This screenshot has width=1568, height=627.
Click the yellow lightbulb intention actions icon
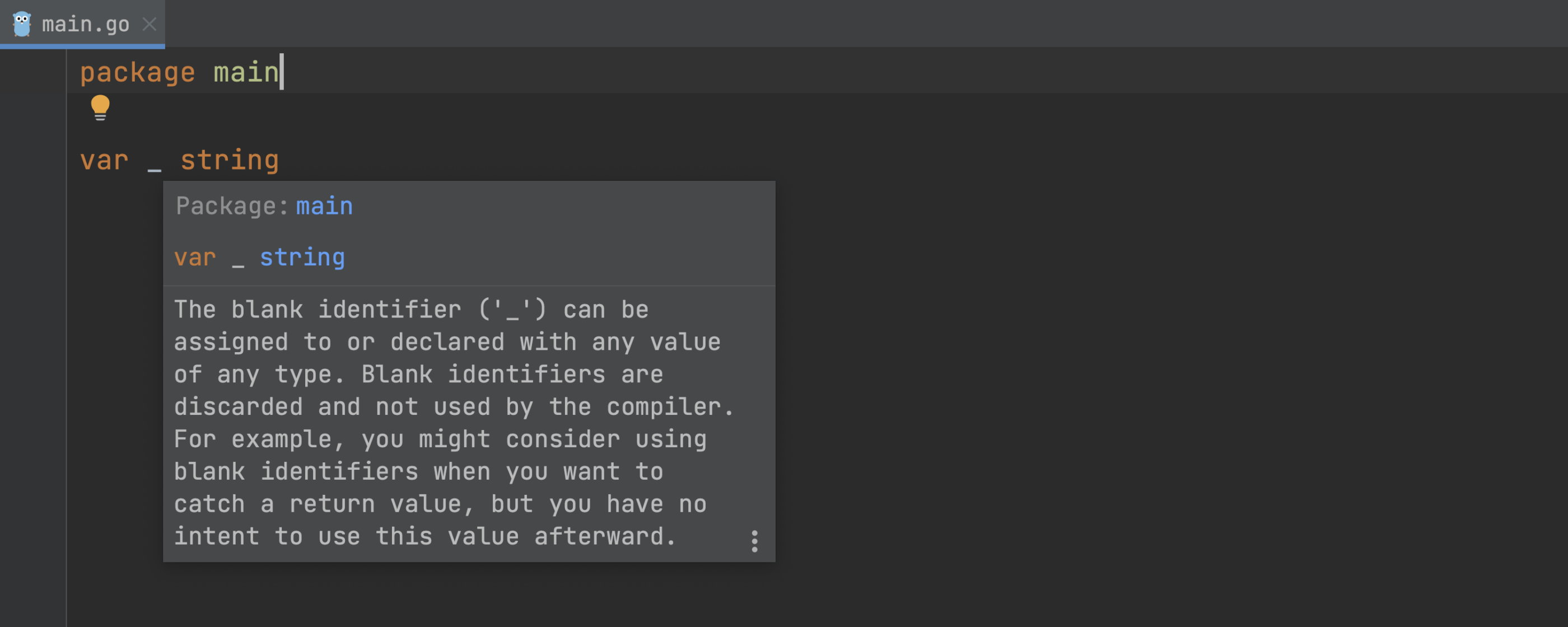pyautogui.click(x=100, y=107)
